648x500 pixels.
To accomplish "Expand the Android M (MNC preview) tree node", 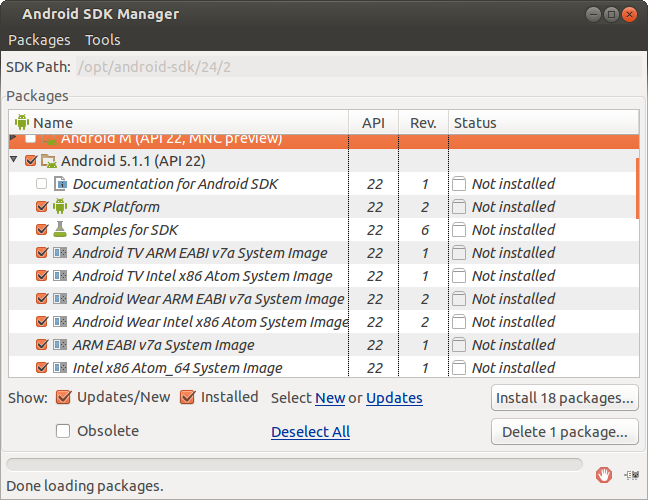I will [x=13, y=137].
